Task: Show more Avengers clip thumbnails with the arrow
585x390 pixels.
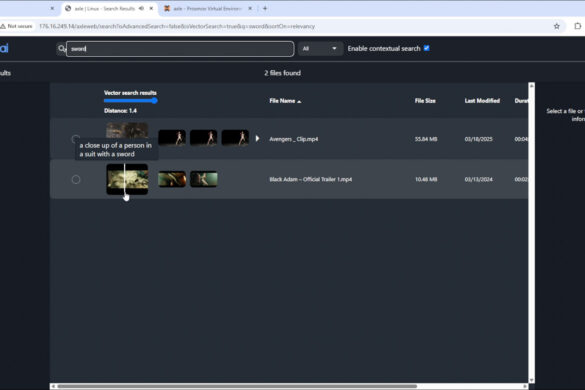Action: [257, 138]
